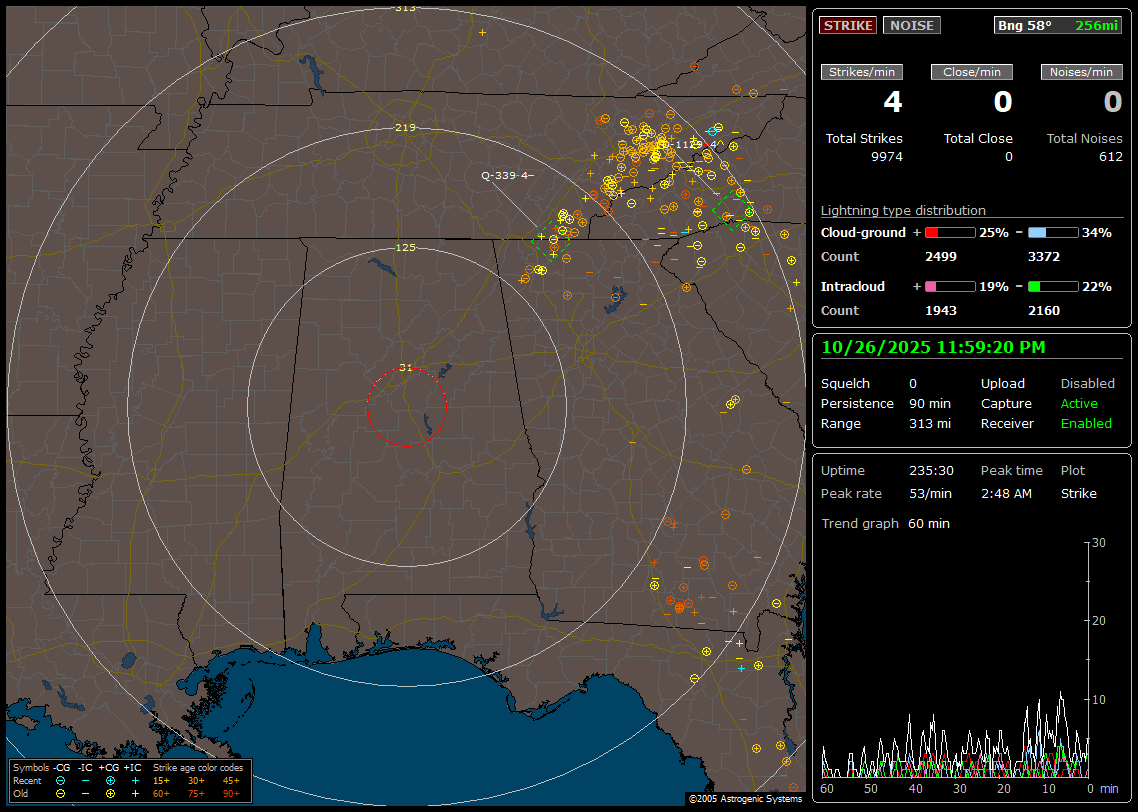
Task: Toggle the STRIKE indicator
Action: click(848, 25)
